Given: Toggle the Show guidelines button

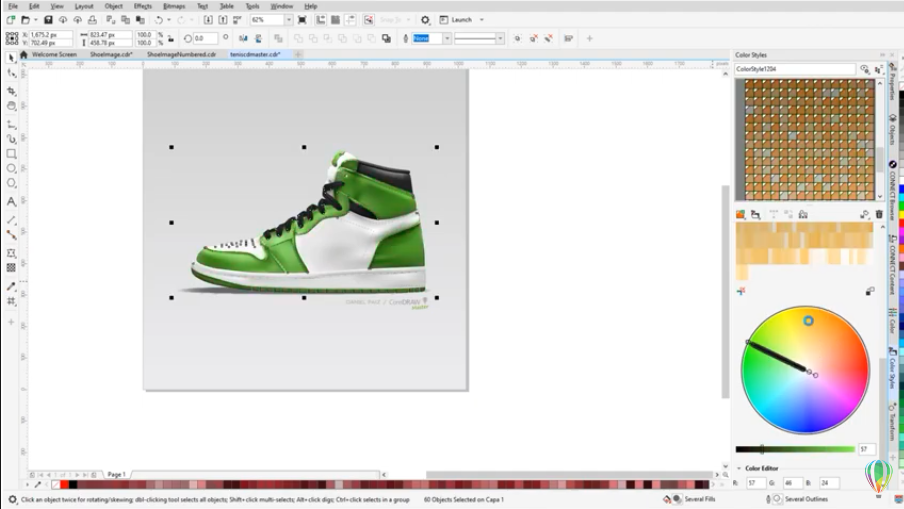Looking at the screenshot, I should coord(350,20).
